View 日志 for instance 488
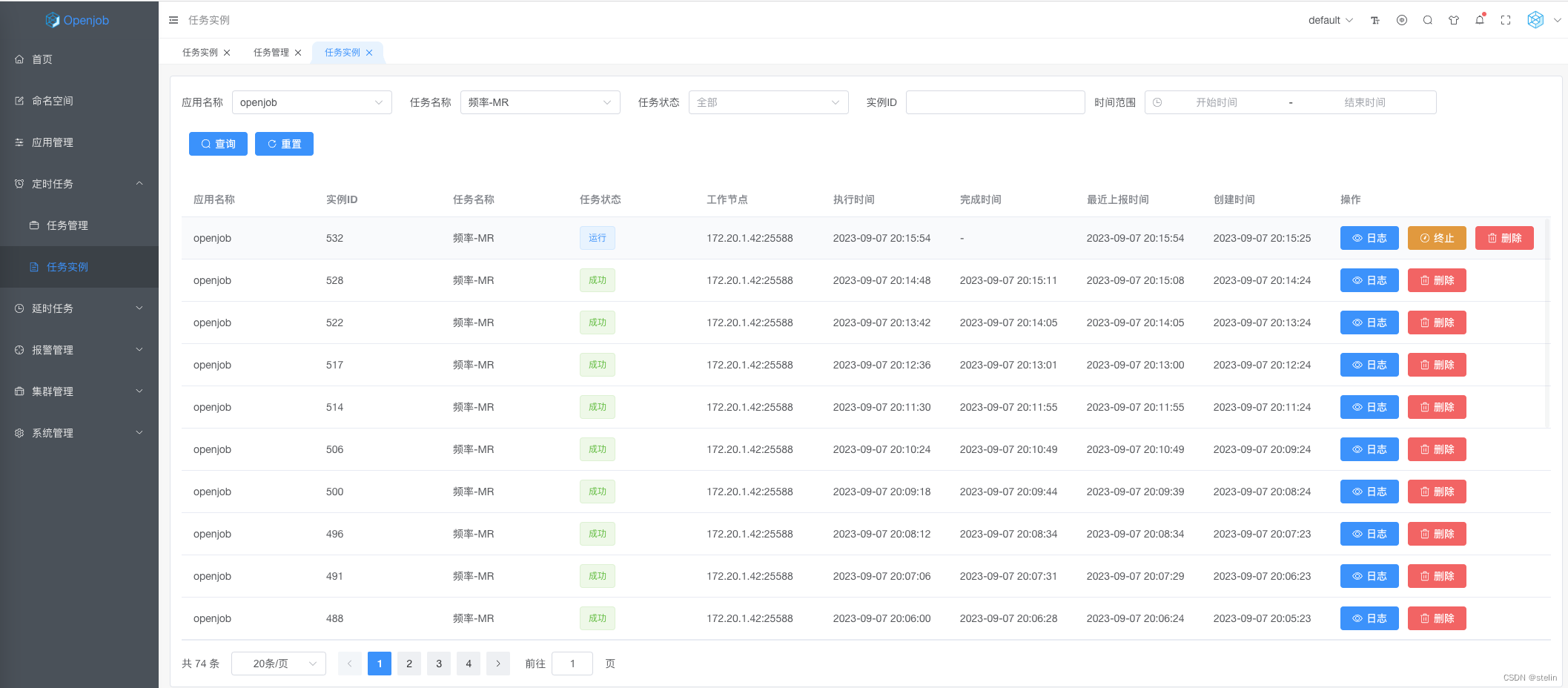 (1369, 618)
